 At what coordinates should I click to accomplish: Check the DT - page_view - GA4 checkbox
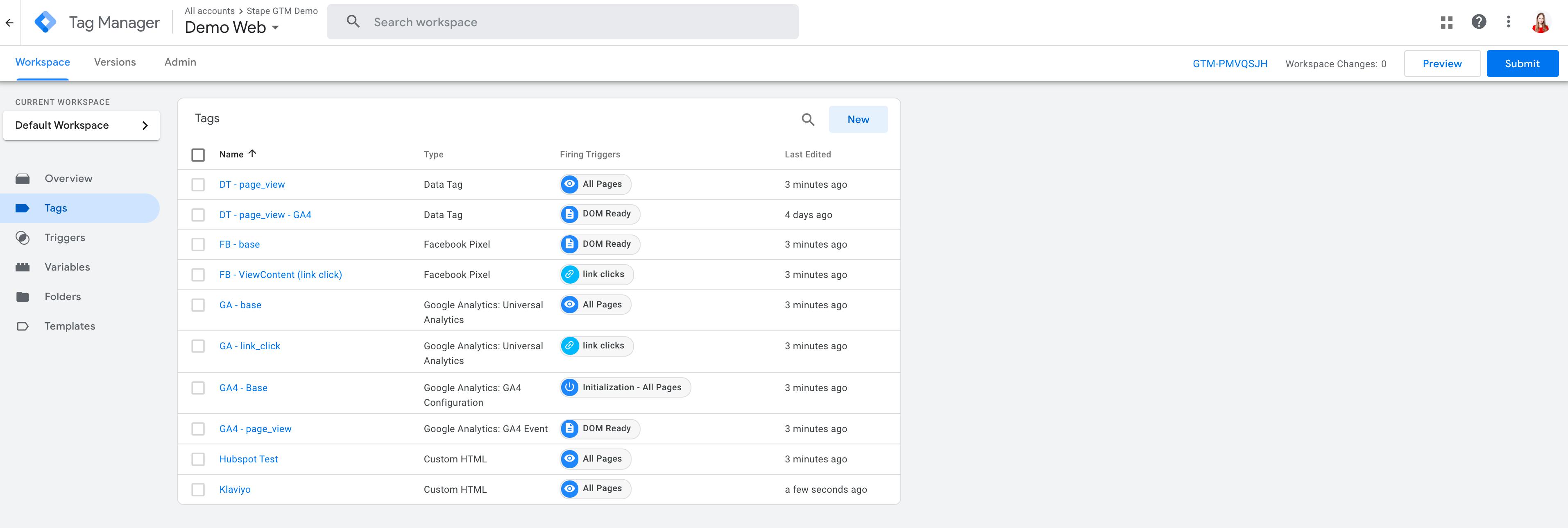tap(198, 215)
